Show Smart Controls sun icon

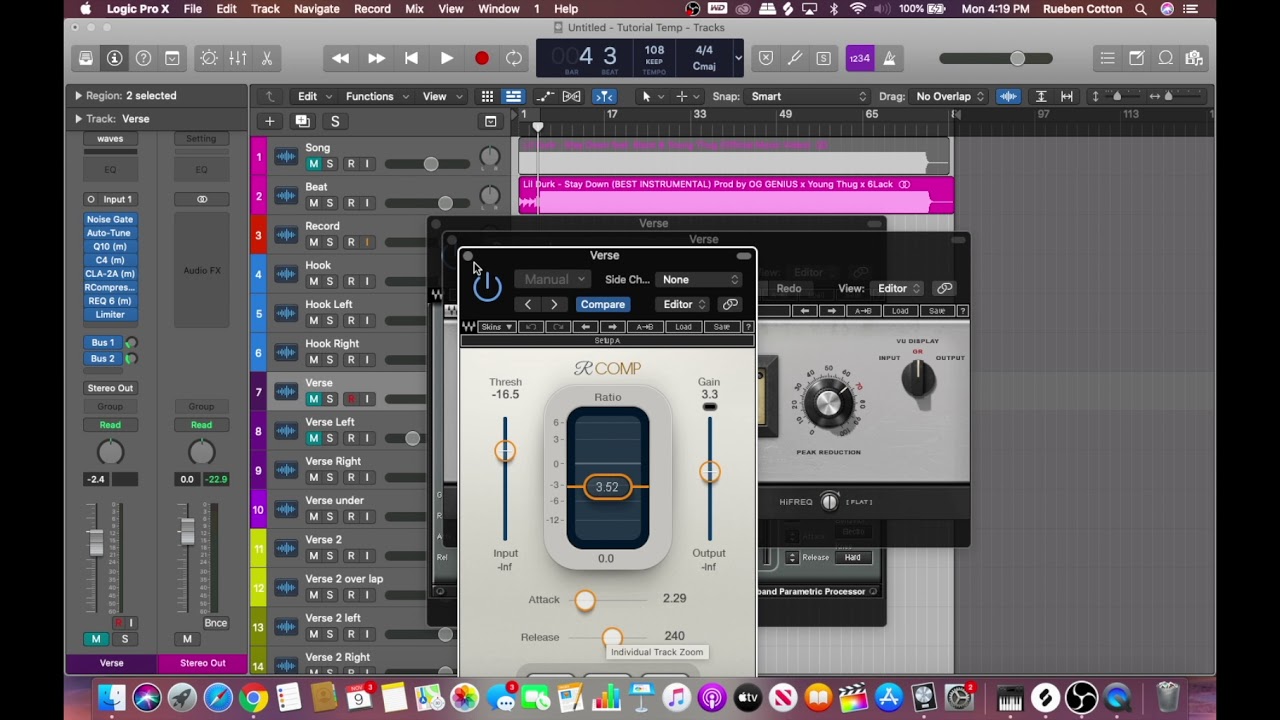coord(209,58)
